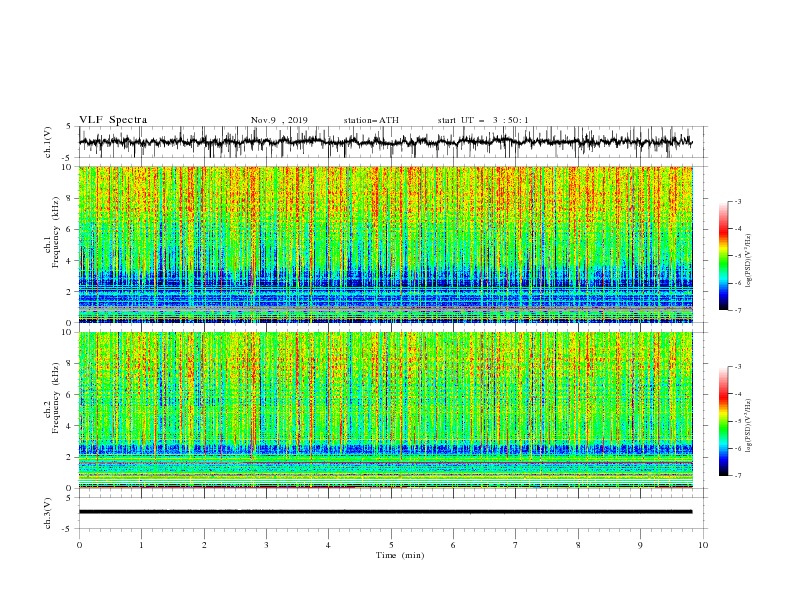Click the '4' kHz tick on ch.1 axis

tap(70, 261)
